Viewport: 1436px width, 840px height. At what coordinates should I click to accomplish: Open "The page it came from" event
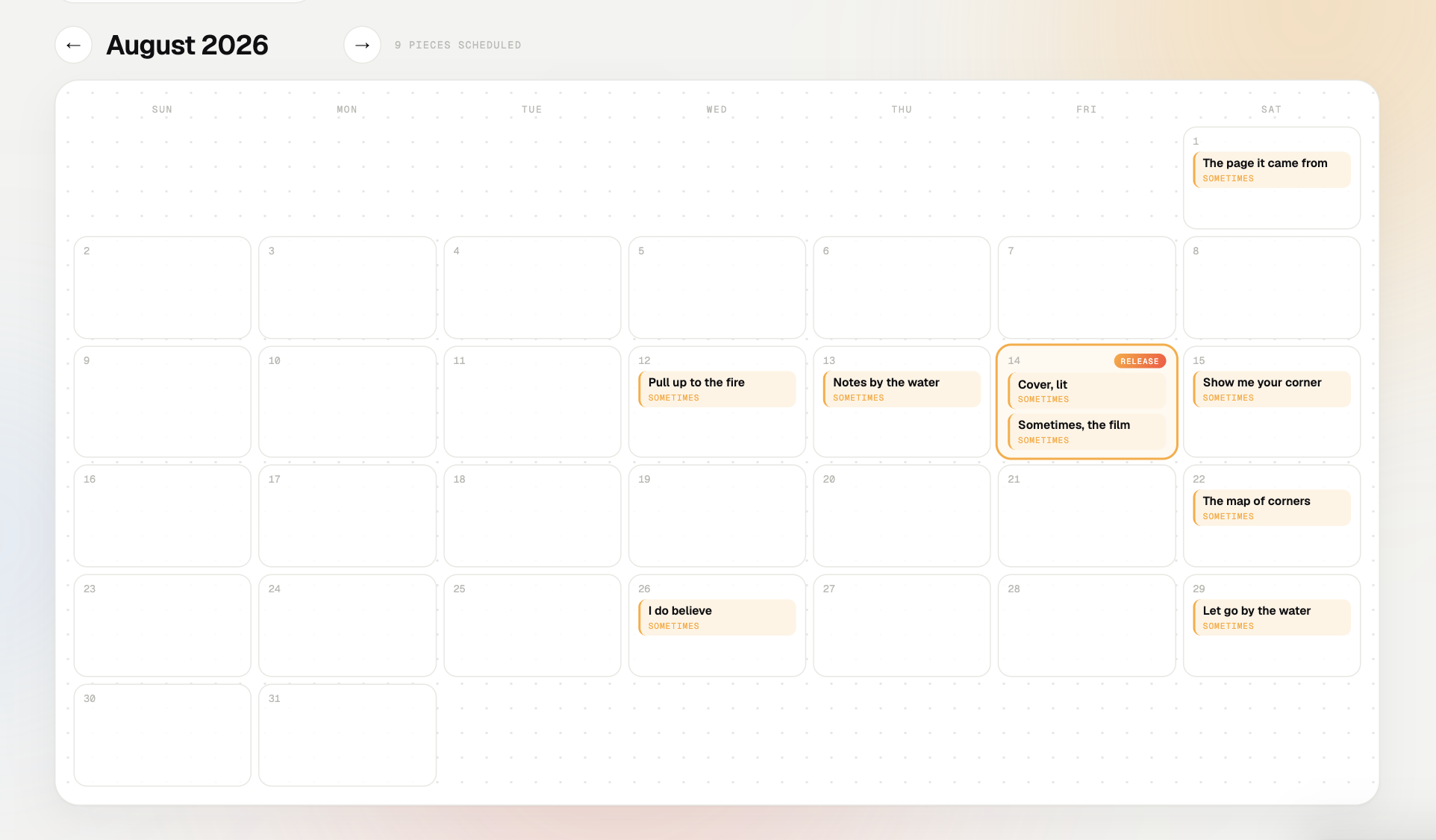pyautogui.click(x=1272, y=170)
